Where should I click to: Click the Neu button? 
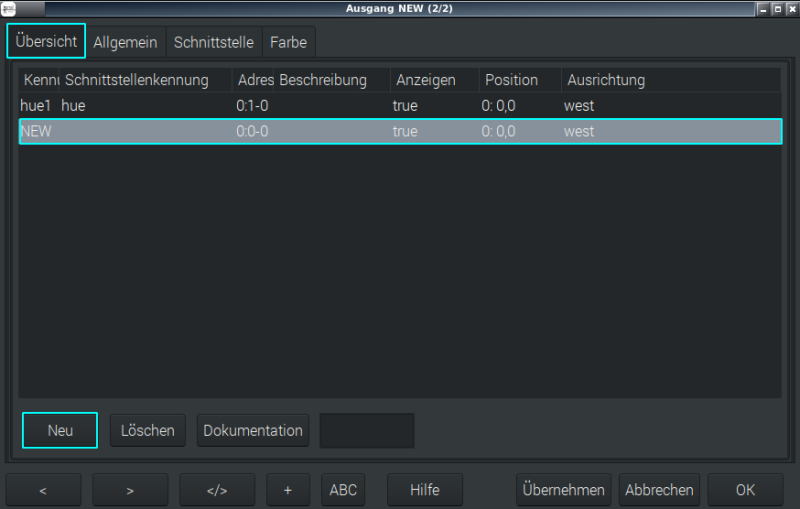[x=60, y=430]
